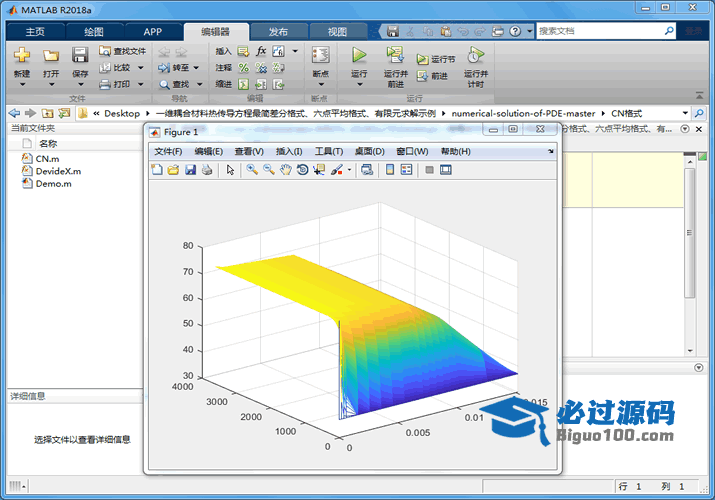Click the back arrow in address bar
Viewport: 715px width, 500px height.
14,113
